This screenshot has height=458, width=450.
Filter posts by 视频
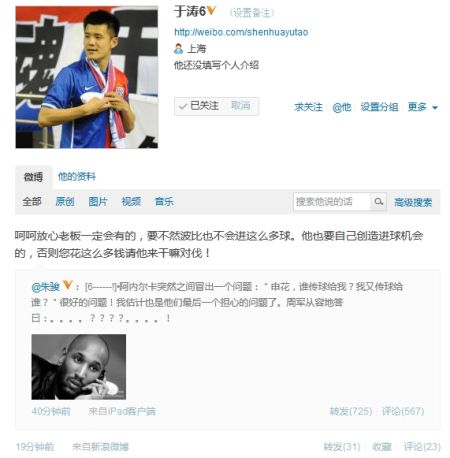point(131,201)
